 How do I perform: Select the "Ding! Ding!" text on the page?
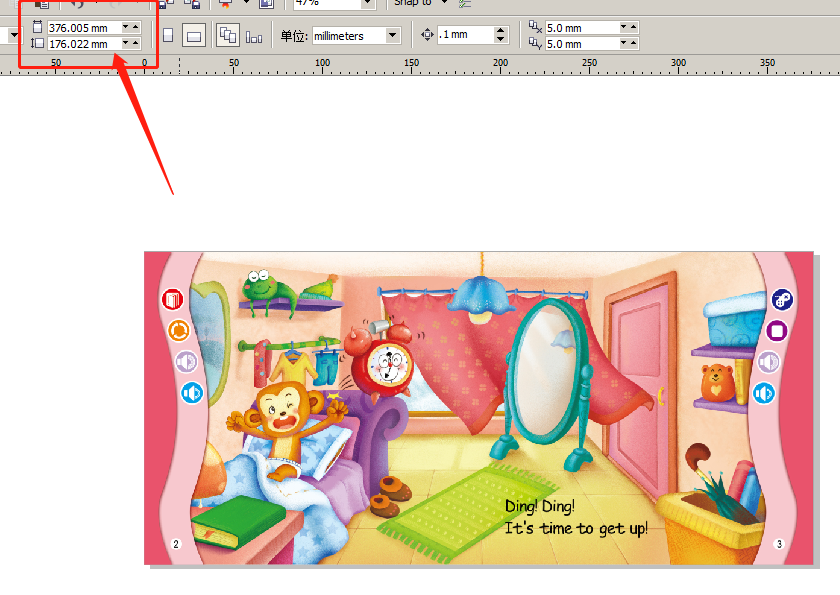(x=539, y=506)
